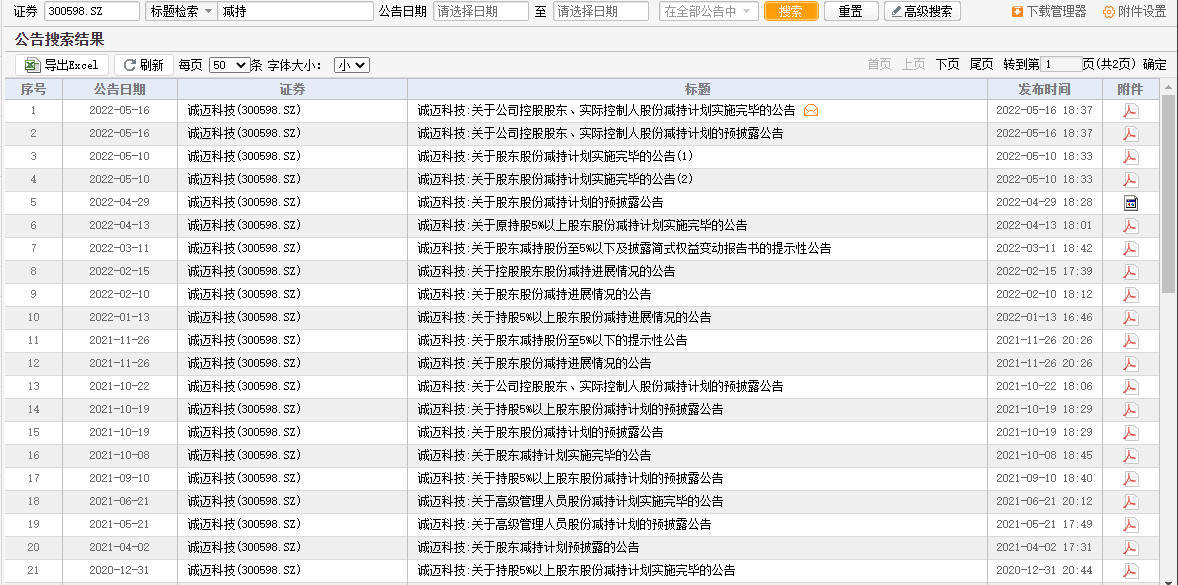Open PDF attachment for row 21 announcement
The width and height of the screenshot is (1178, 585).
coord(1130,571)
